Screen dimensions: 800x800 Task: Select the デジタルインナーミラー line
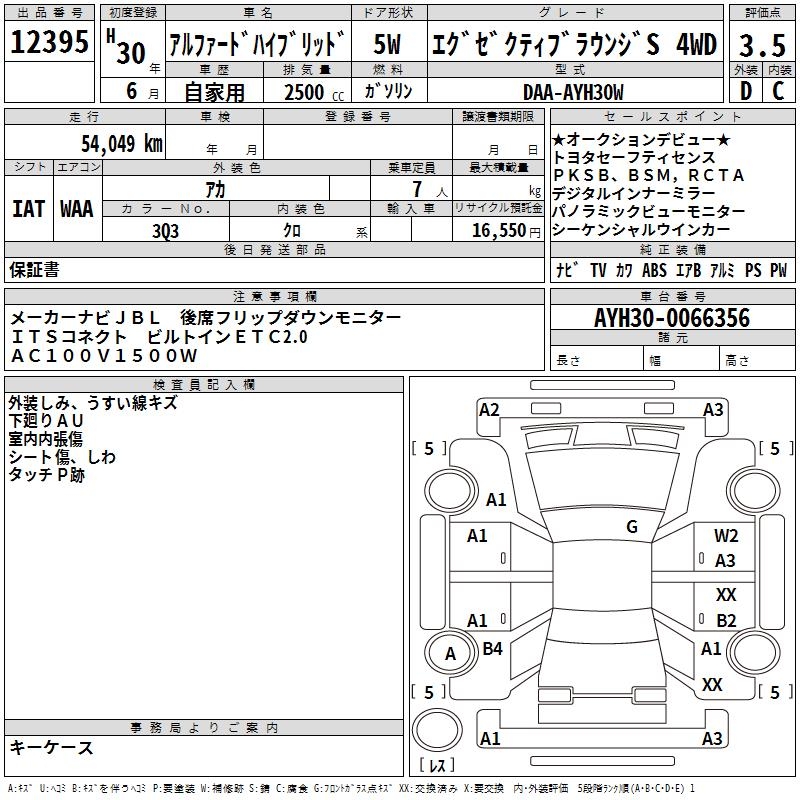pos(634,193)
